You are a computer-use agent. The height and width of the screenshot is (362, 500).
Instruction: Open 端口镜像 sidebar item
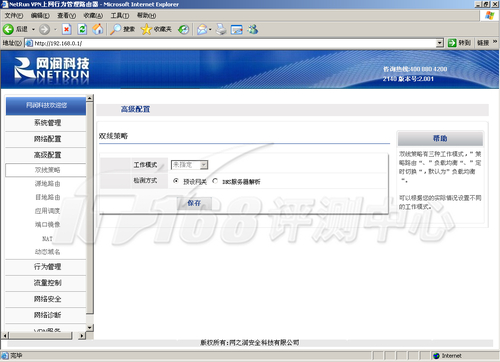(x=47, y=225)
